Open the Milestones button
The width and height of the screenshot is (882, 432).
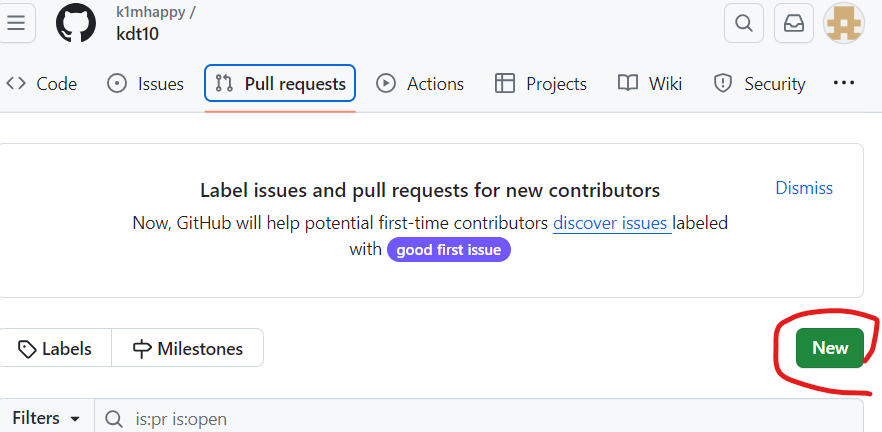(x=188, y=349)
